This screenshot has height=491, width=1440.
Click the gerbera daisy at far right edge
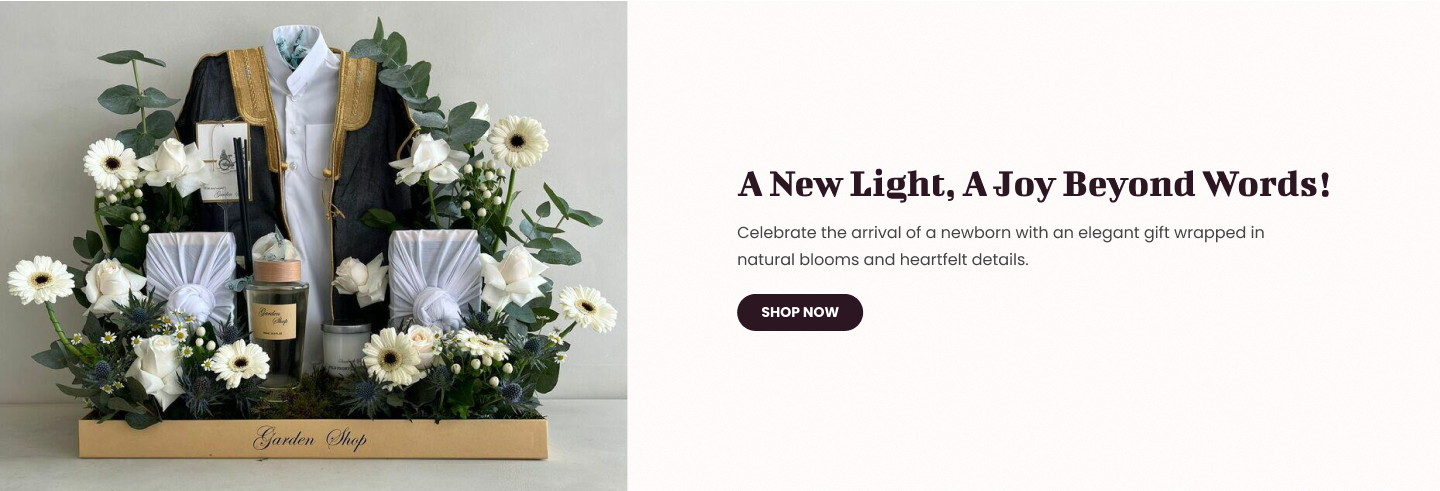(587, 308)
